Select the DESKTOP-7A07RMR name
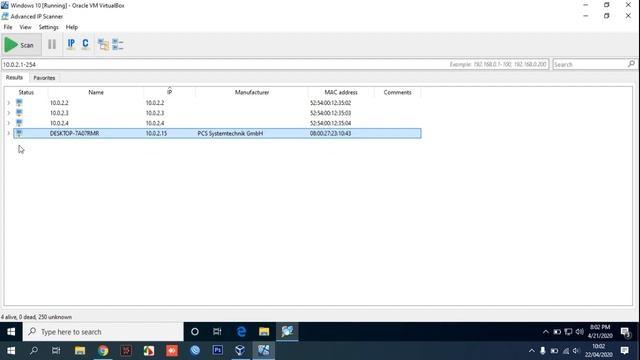Viewport: 640px width, 360px height. [74, 133]
